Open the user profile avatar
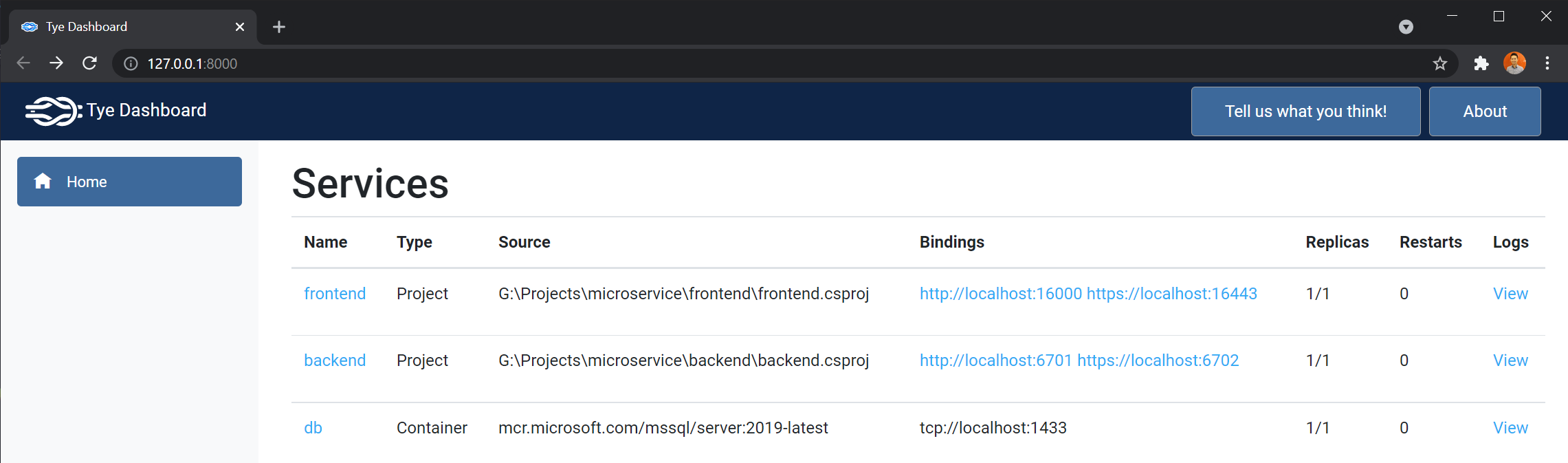This screenshot has width=1568, height=463. [1514, 63]
